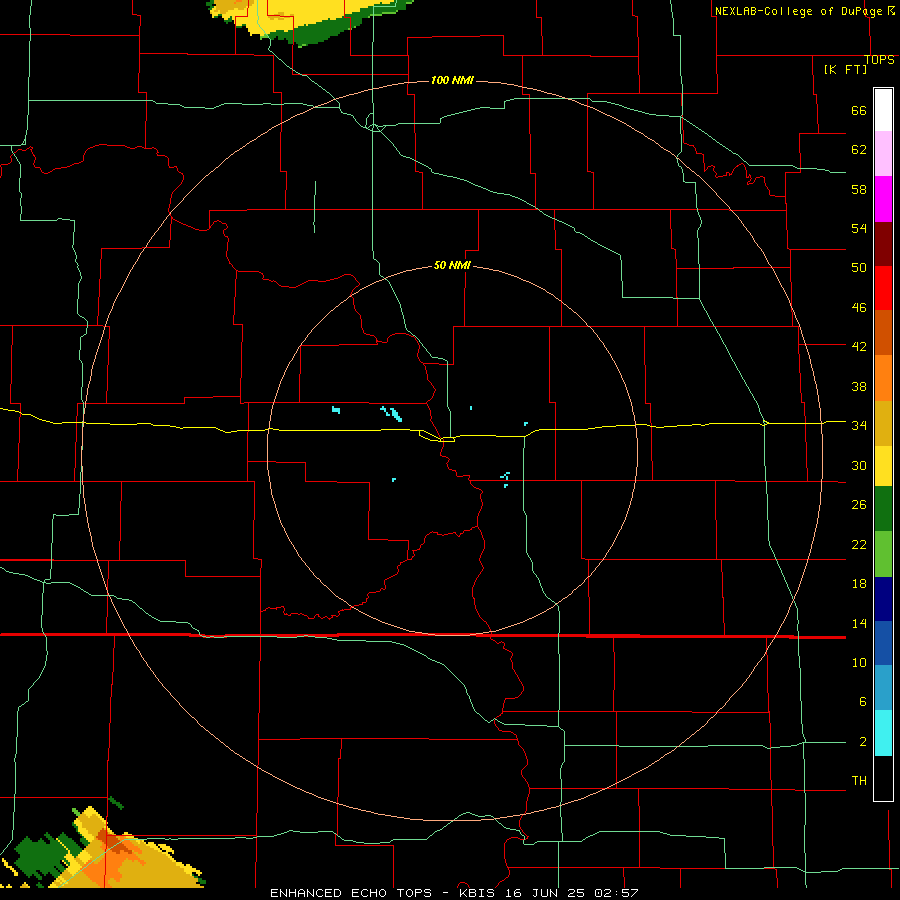900x900 pixels.
Task: Click the legend value 26
Action: [x=859, y=505]
